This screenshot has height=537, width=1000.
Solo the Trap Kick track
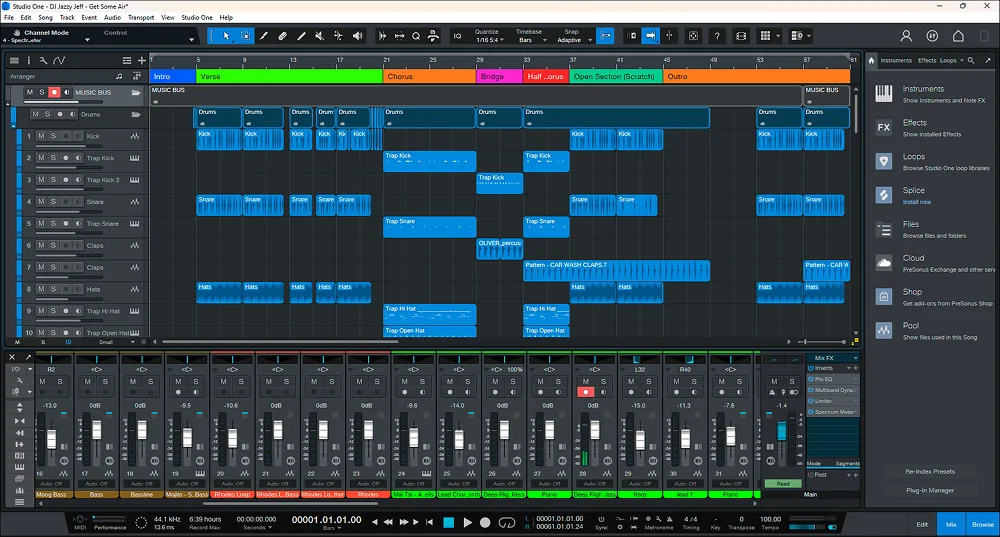point(53,158)
